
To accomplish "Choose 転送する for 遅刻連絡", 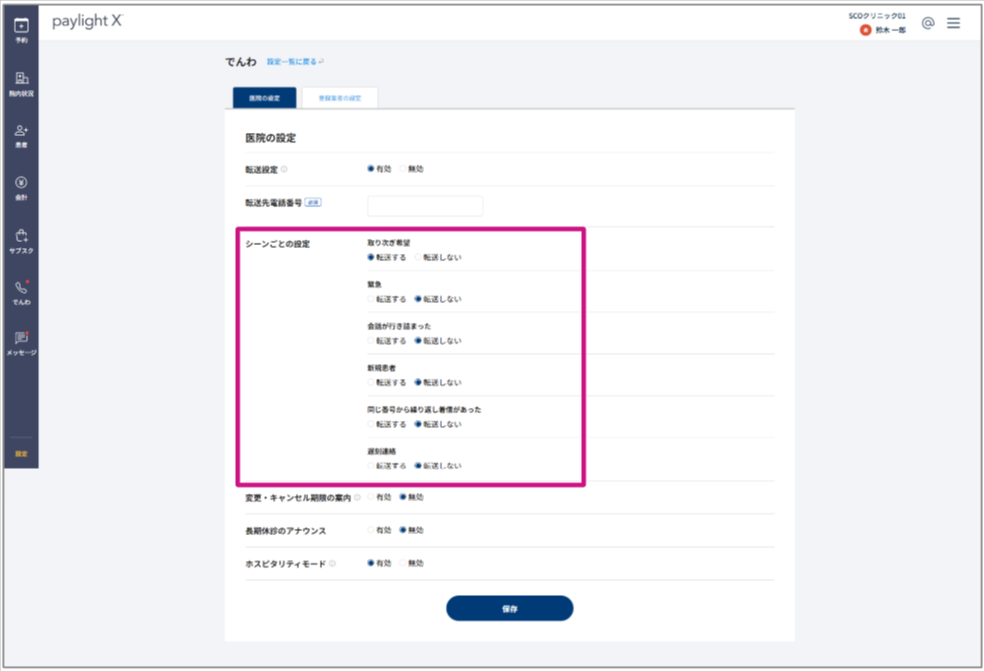I will 371,466.
